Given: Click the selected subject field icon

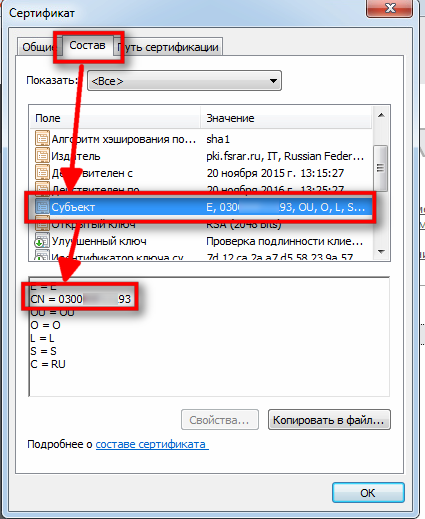Looking at the screenshot, I should point(42,207).
